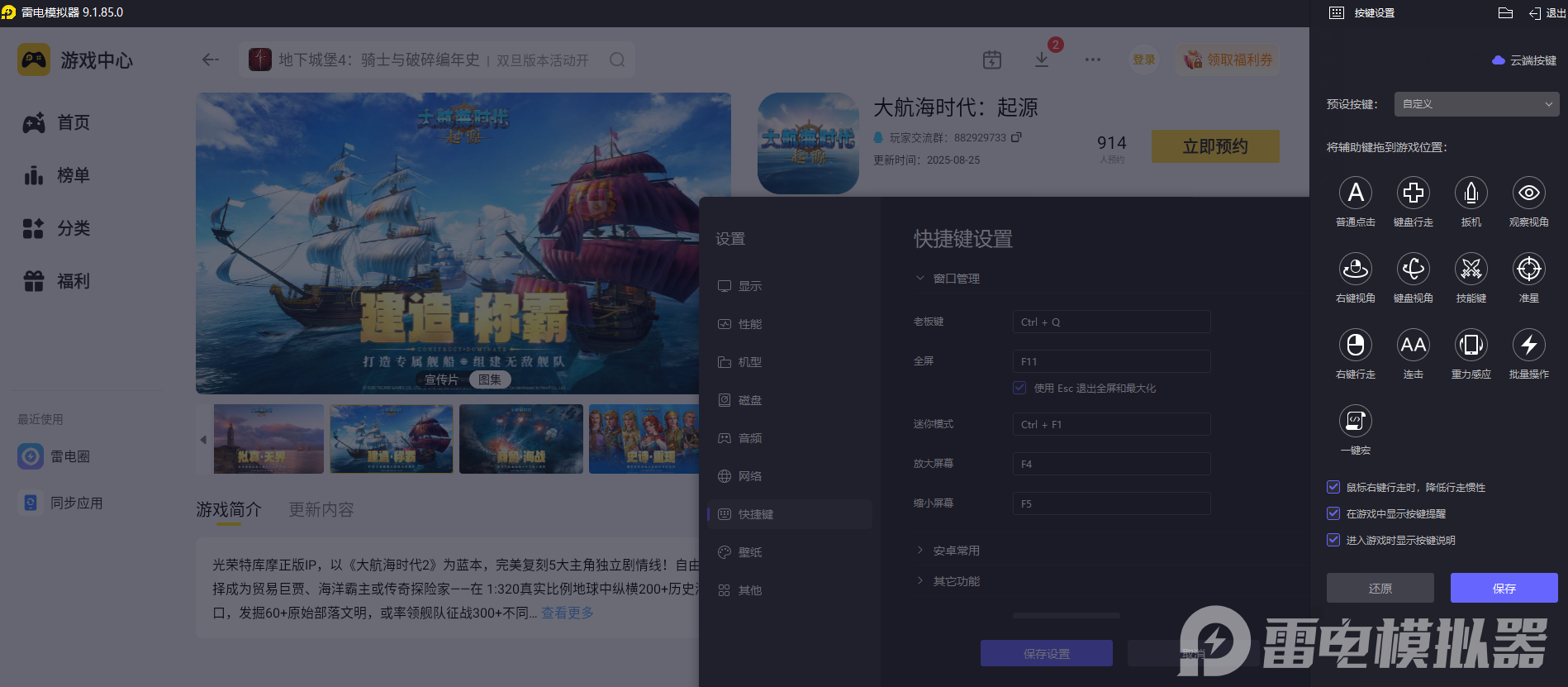
Task: Select the 普通点击 tap key icon
Action: [x=1355, y=193]
